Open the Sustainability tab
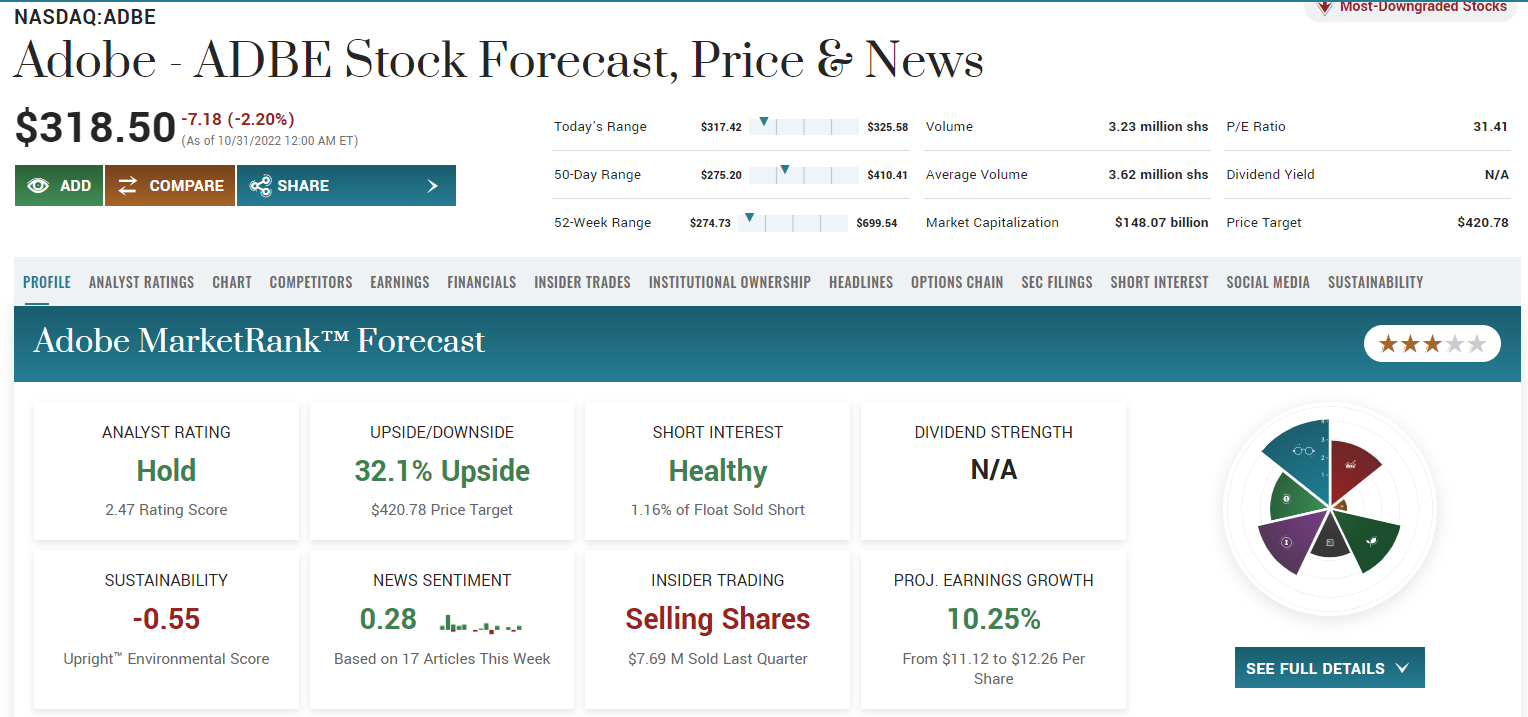Screen dimensions: 1528x717 tap(1375, 282)
